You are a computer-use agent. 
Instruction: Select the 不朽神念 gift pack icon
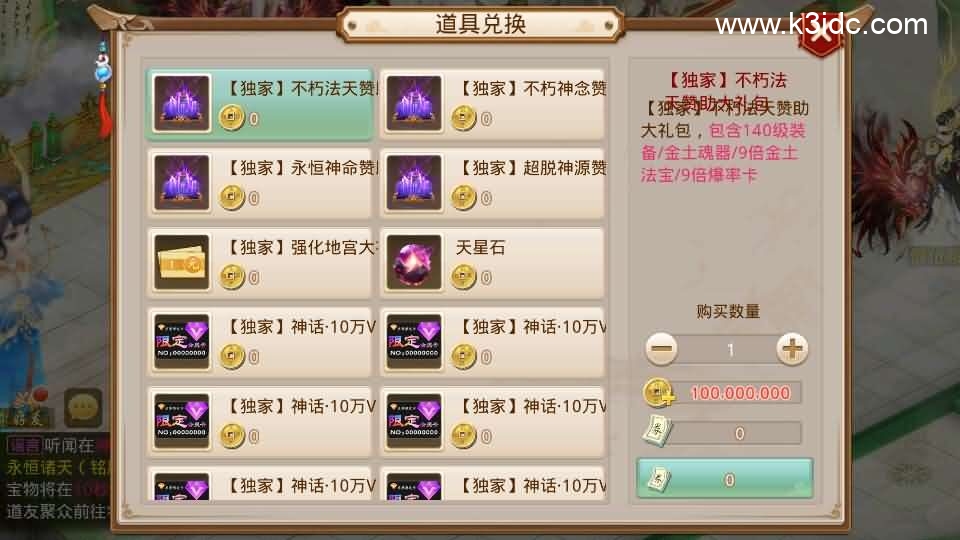(414, 103)
